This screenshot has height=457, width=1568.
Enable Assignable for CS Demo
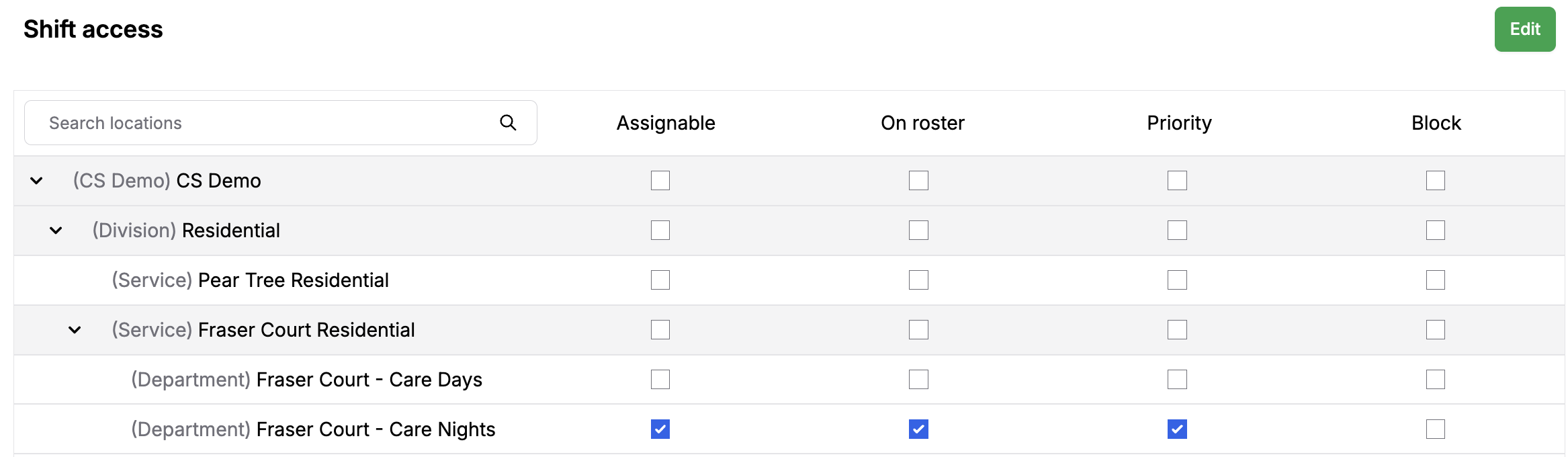pos(660,180)
